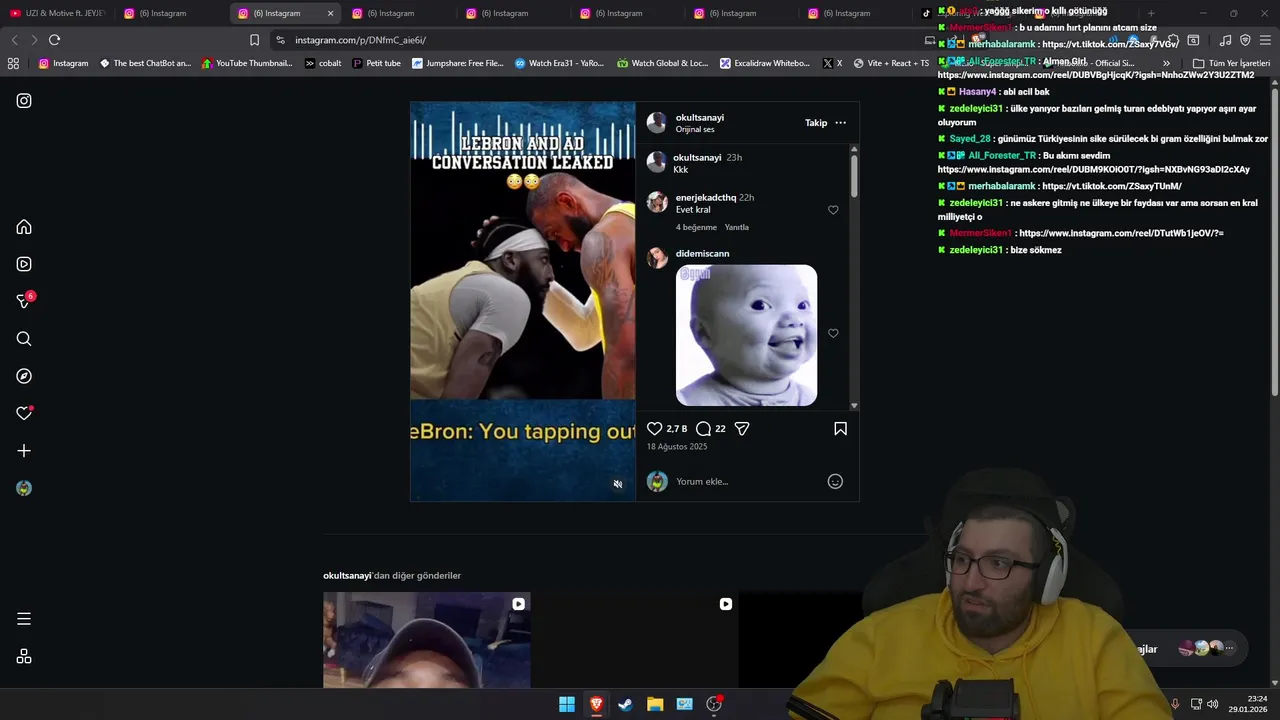Screen dimensions: 1280x720
Task: Open comments via the speech bubble icon
Action: pyautogui.click(x=703, y=428)
